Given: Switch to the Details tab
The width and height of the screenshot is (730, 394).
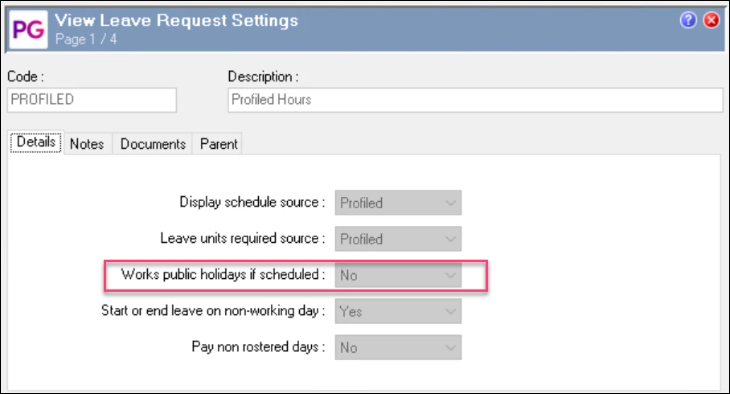Looking at the screenshot, I should click(36, 142).
